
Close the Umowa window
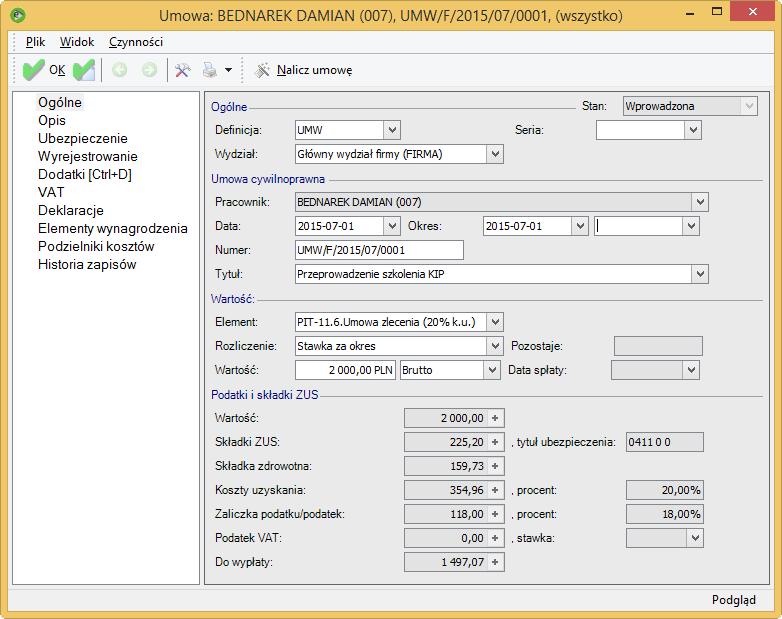pyautogui.click(x=753, y=12)
